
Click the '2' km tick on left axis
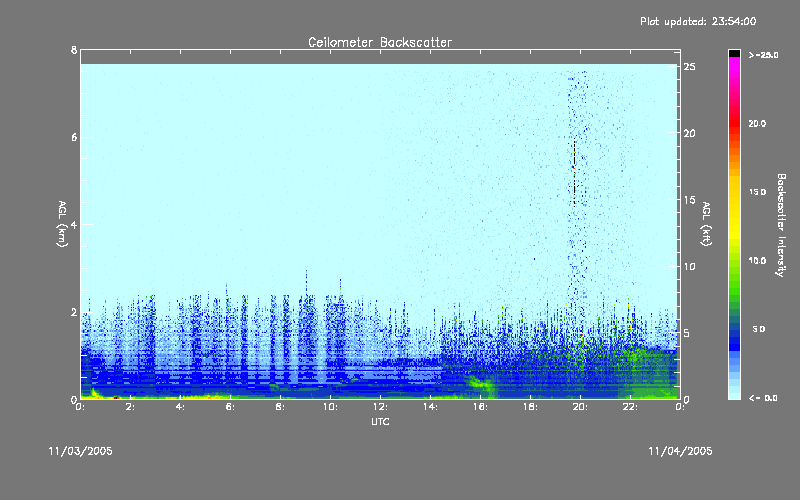click(74, 312)
